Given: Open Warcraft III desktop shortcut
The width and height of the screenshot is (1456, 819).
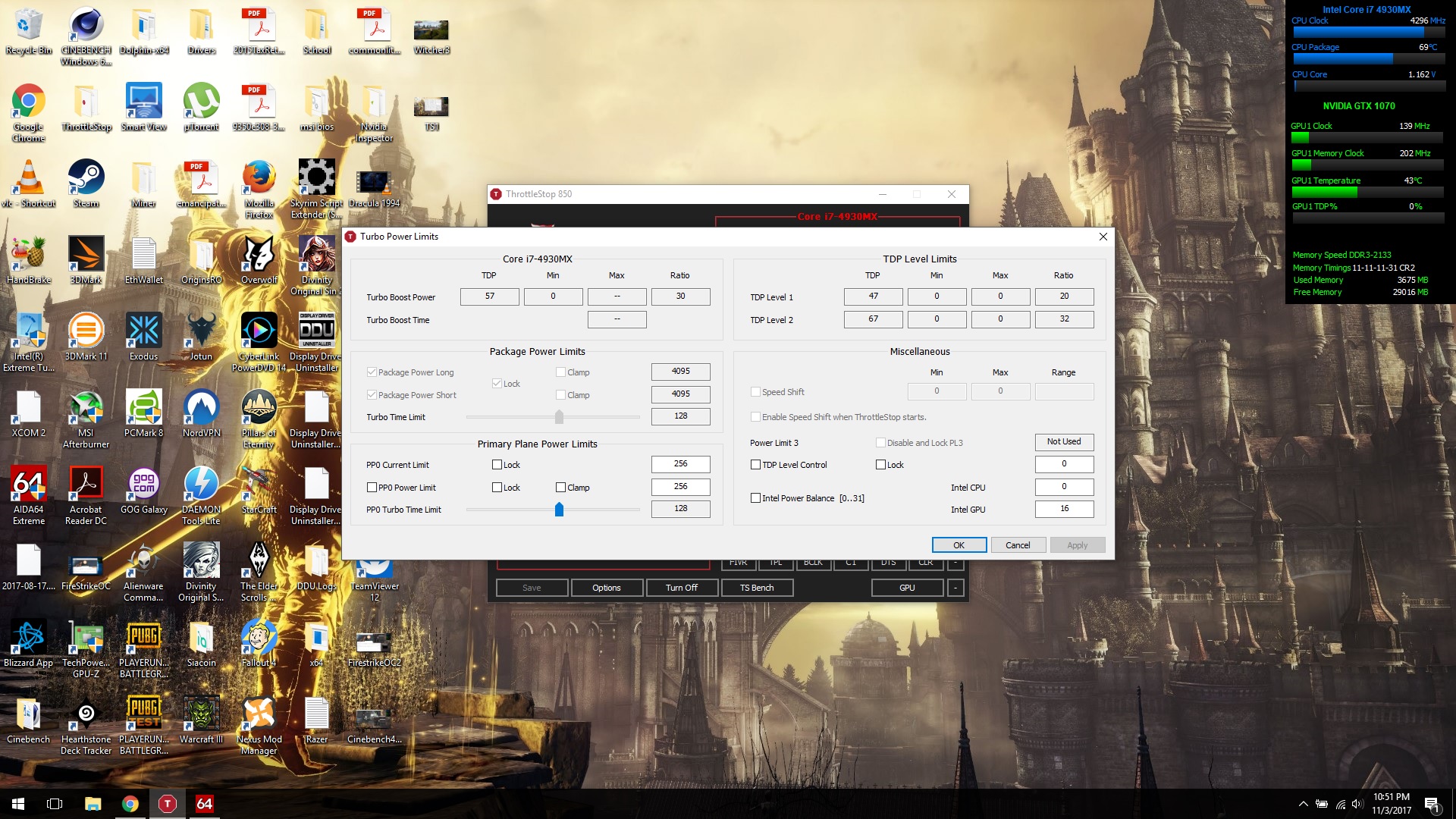Looking at the screenshot, I should click(201, 720).
